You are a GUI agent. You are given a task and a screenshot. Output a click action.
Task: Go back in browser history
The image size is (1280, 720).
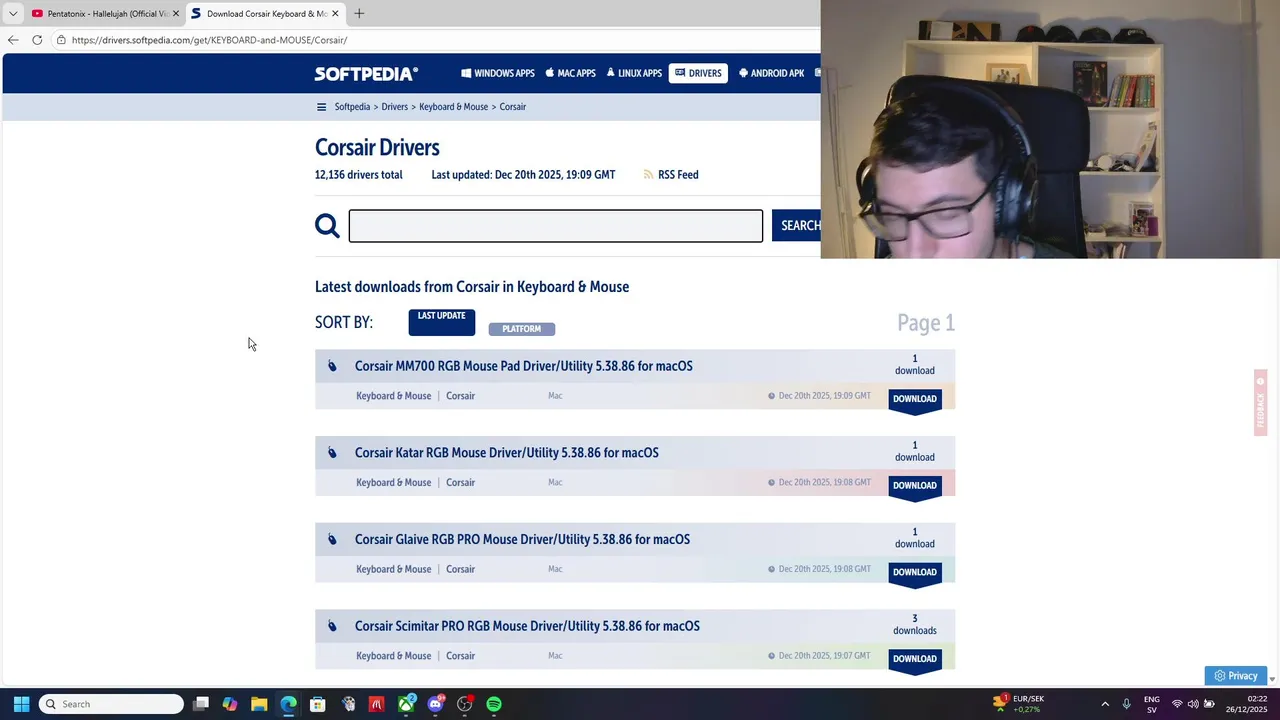point(13,40)
